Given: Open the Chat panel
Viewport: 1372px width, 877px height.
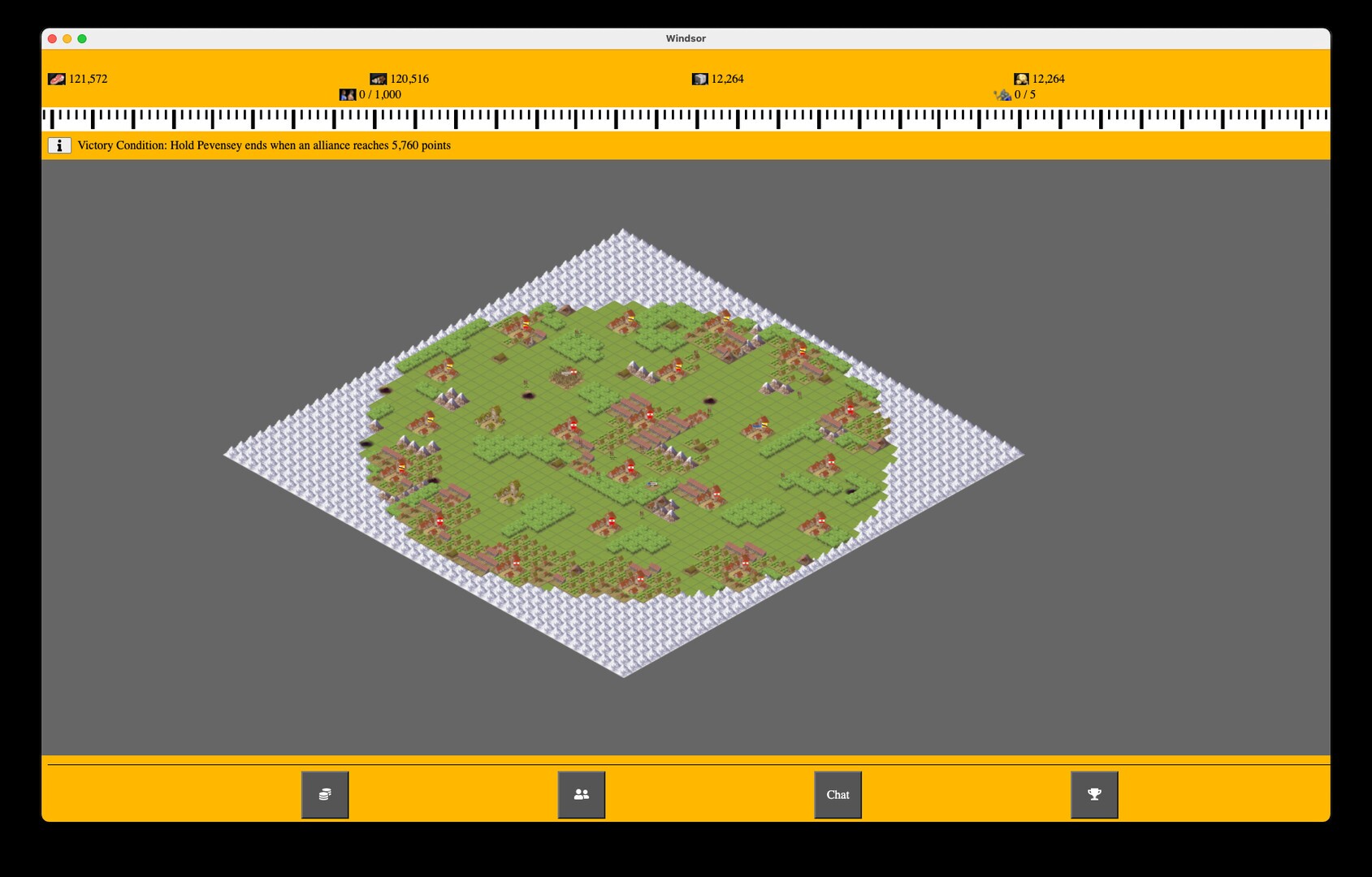Looking at the screenshot, I should coord(837,794).
